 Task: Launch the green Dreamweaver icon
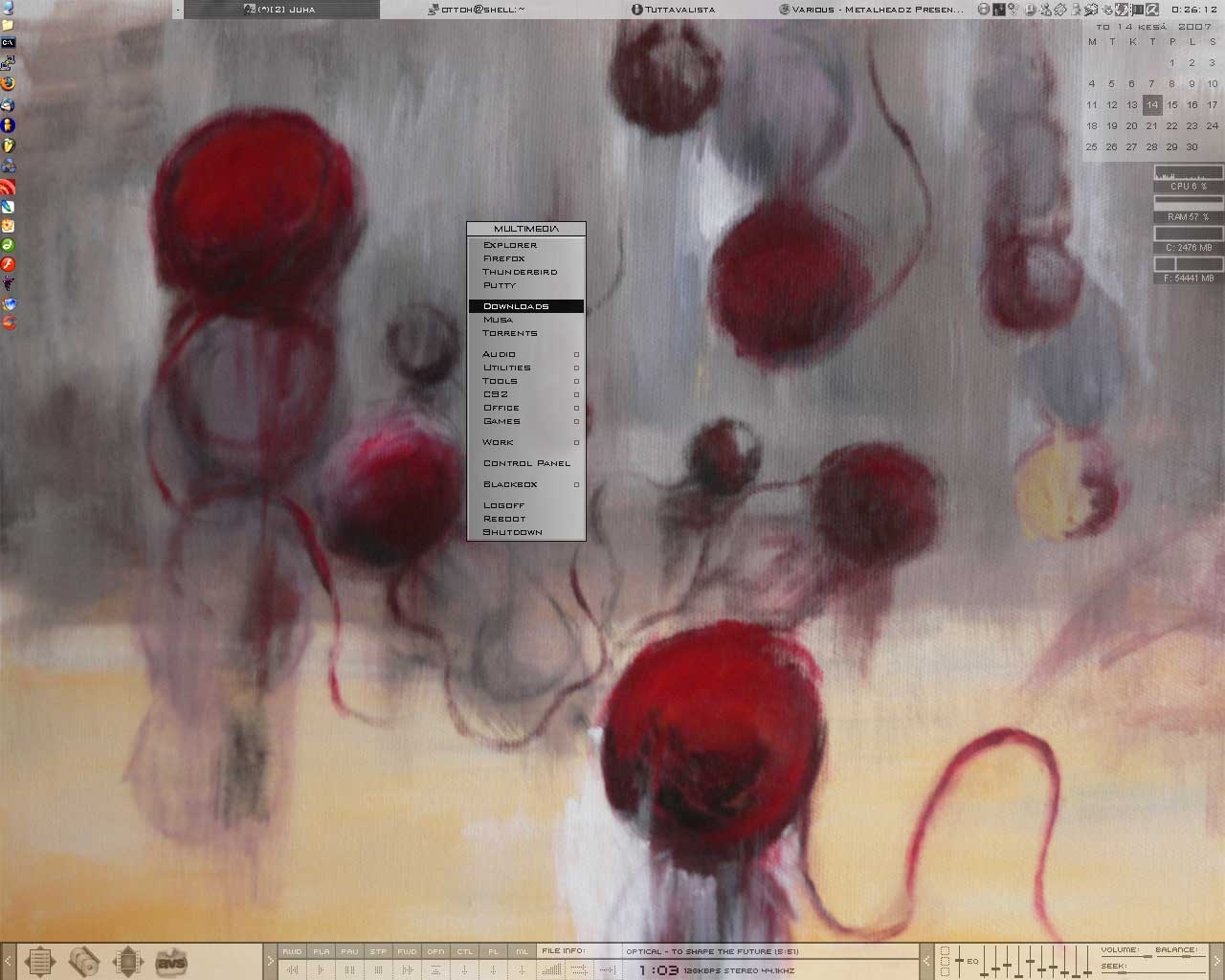click(x=8, y=245)
